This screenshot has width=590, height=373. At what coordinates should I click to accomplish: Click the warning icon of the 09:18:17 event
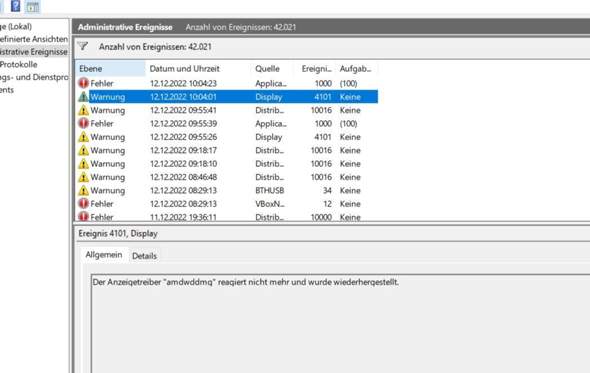(84, 150)
